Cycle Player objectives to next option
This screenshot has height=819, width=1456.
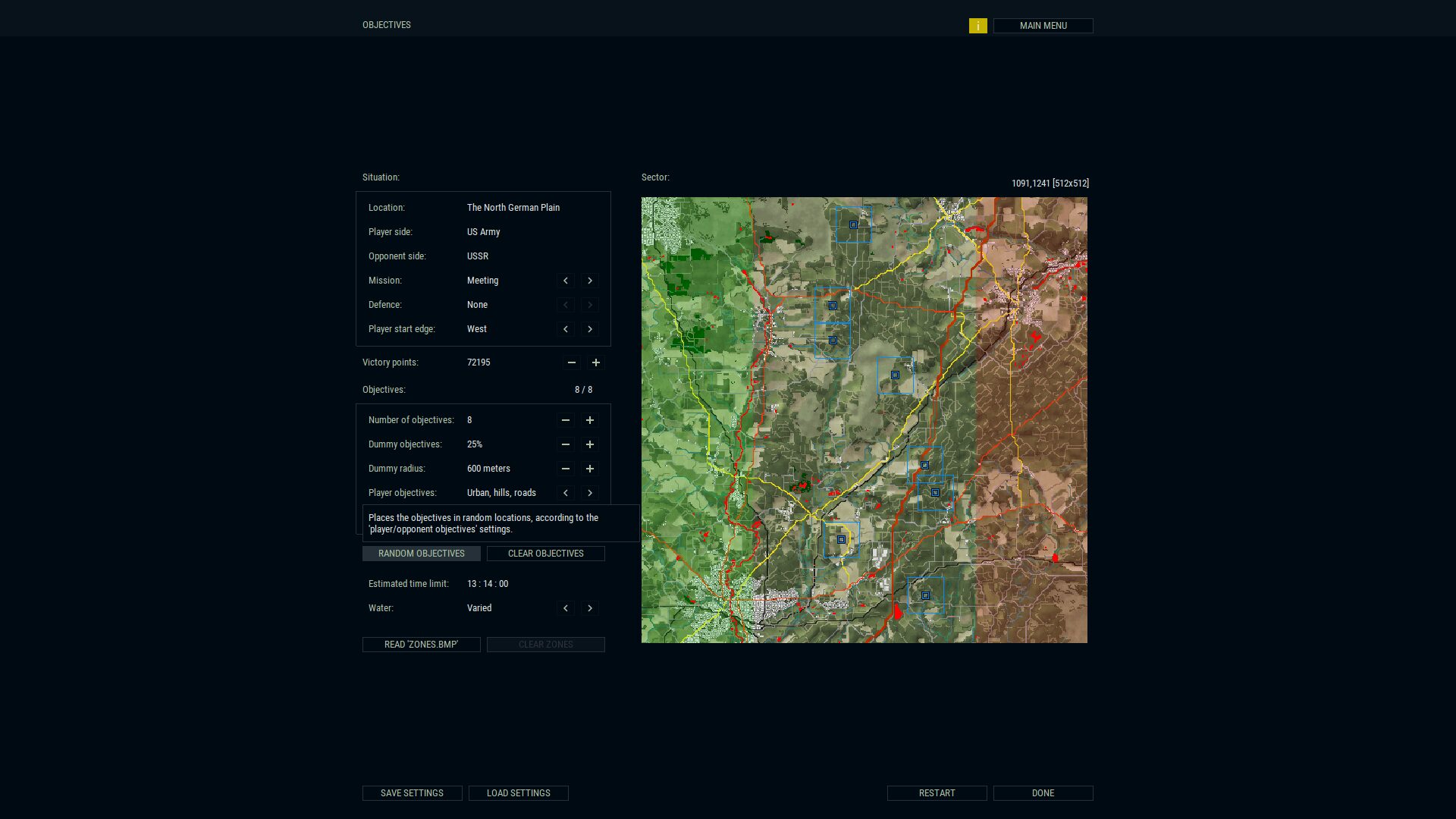point(589,493)
